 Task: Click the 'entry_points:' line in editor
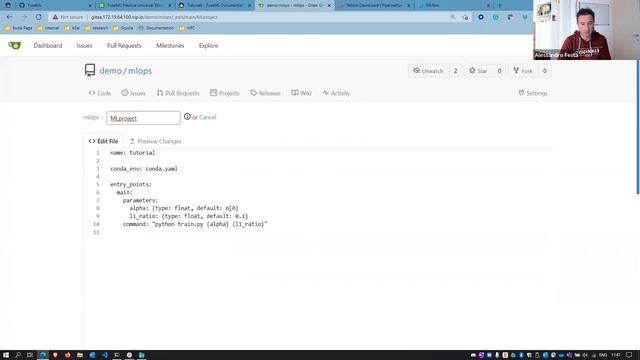pos(131,184)
